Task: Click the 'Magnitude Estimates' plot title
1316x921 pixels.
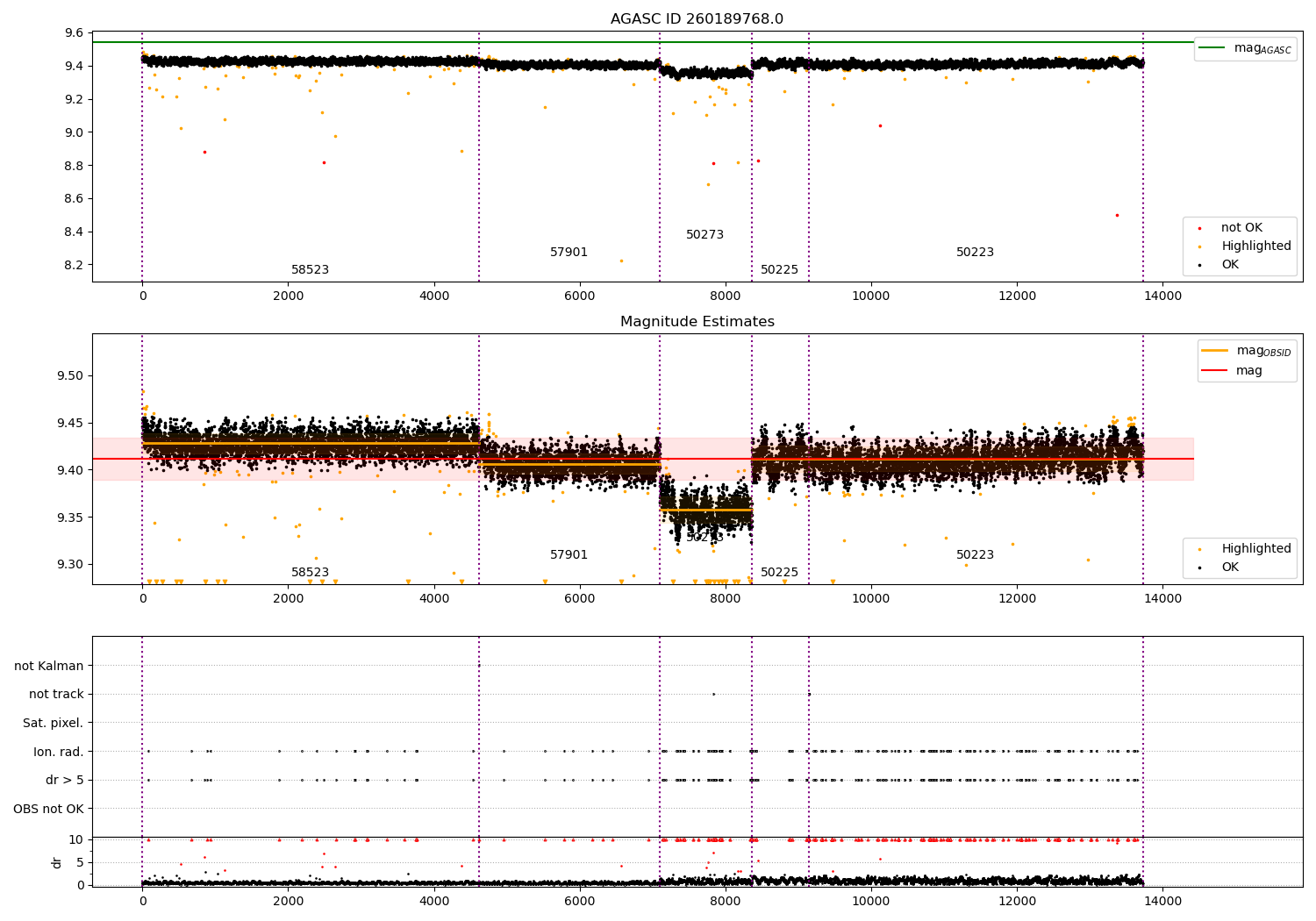Action: (x=697, y=322)
